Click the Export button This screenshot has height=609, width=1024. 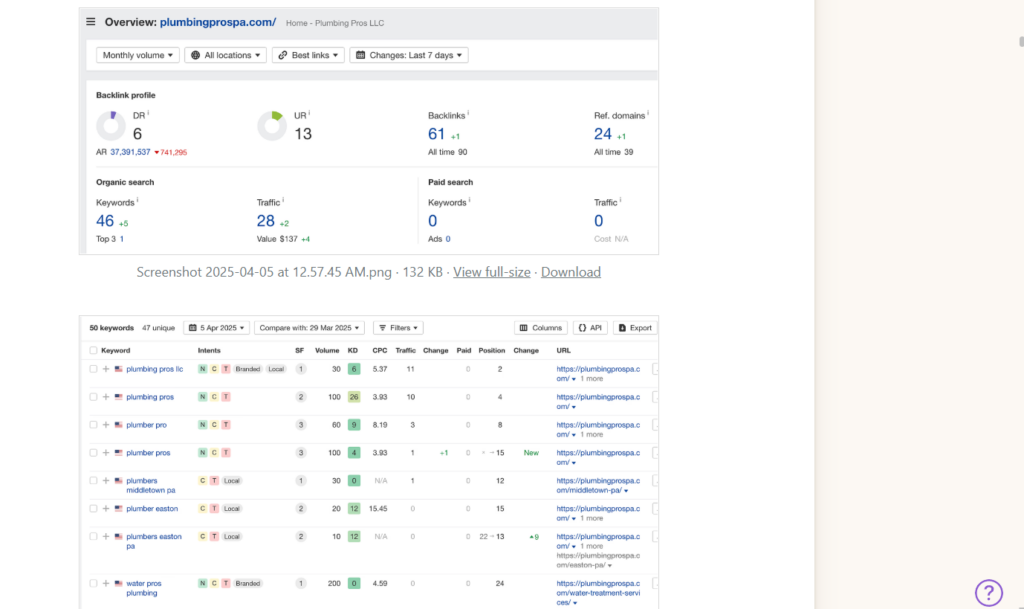[635, 327]
